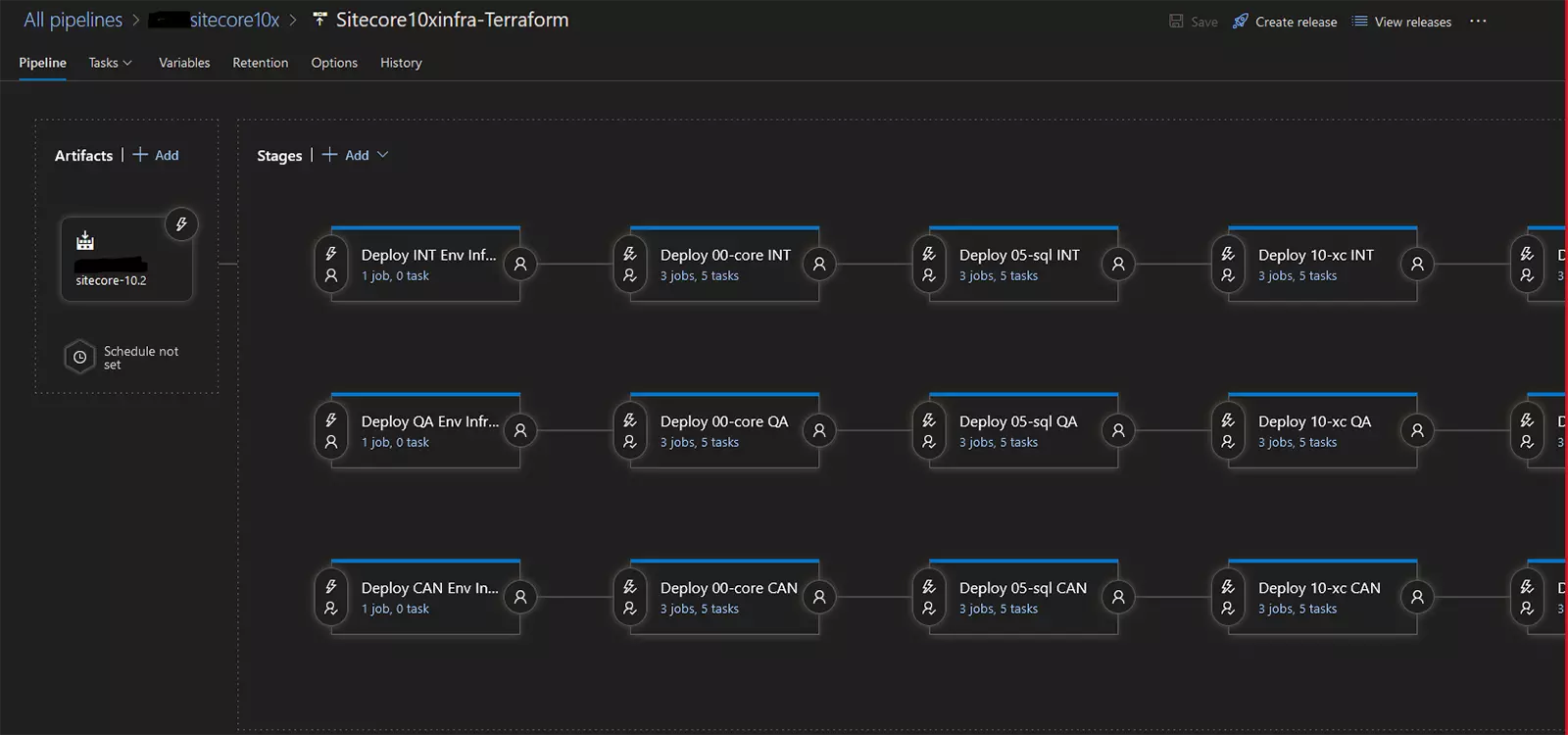The height and width of the screenshot is (735, 1568).
Task: Open post-deployment conditions for Deploy 05-sql INT
Action: coord(1118,264)
